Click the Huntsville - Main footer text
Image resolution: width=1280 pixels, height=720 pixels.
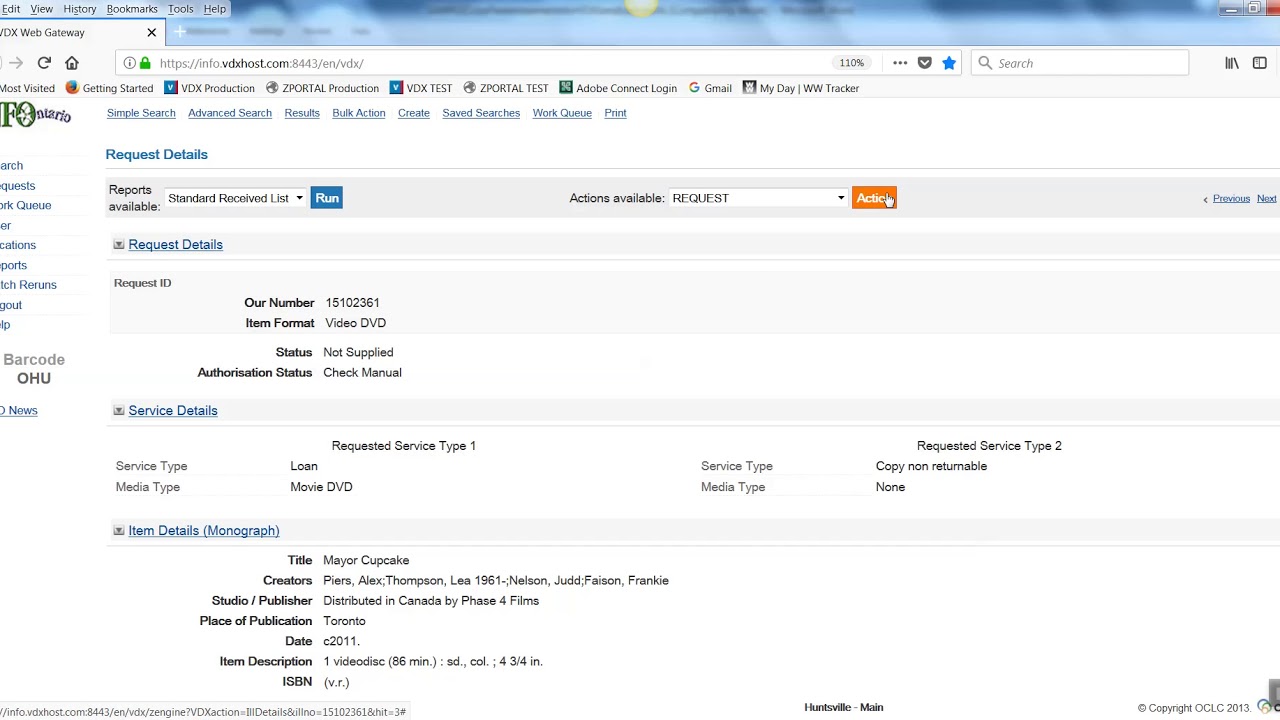(x=844, y=708)
